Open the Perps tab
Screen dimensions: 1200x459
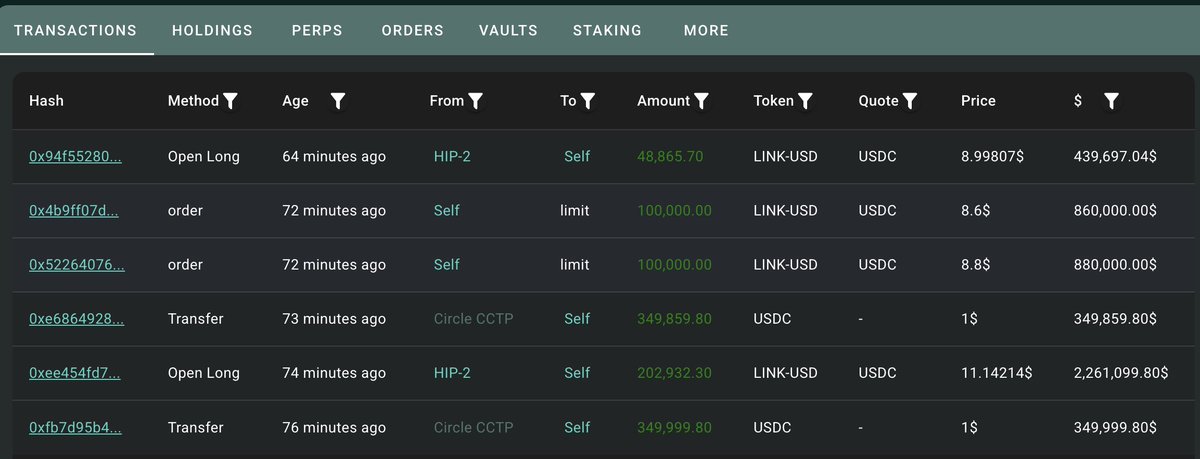[317, 30]
